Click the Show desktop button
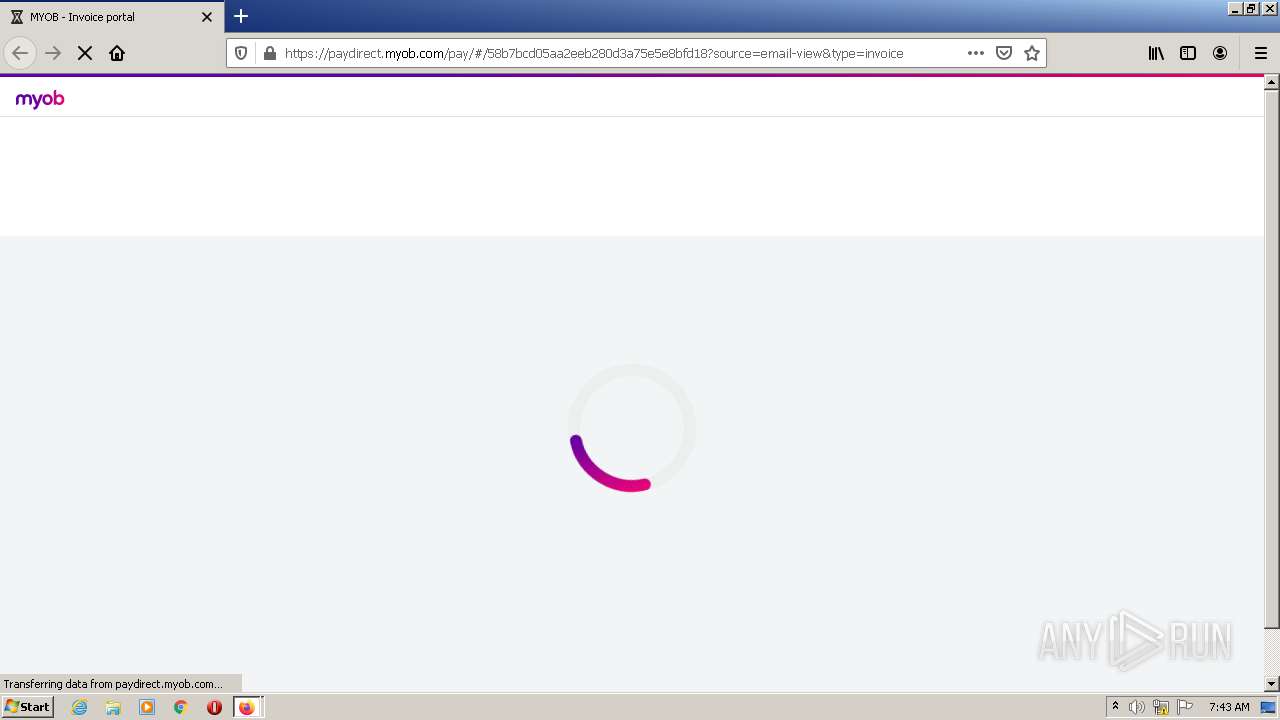This screenshot has width=1280, height=720. [x=1269, y=707]
